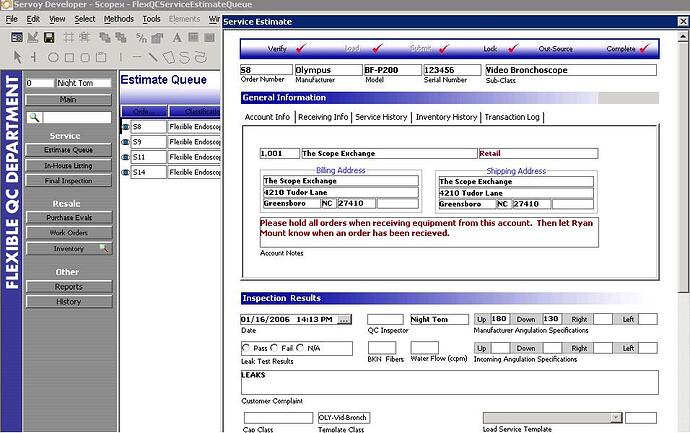Open the Edit menu

point(33,19)
